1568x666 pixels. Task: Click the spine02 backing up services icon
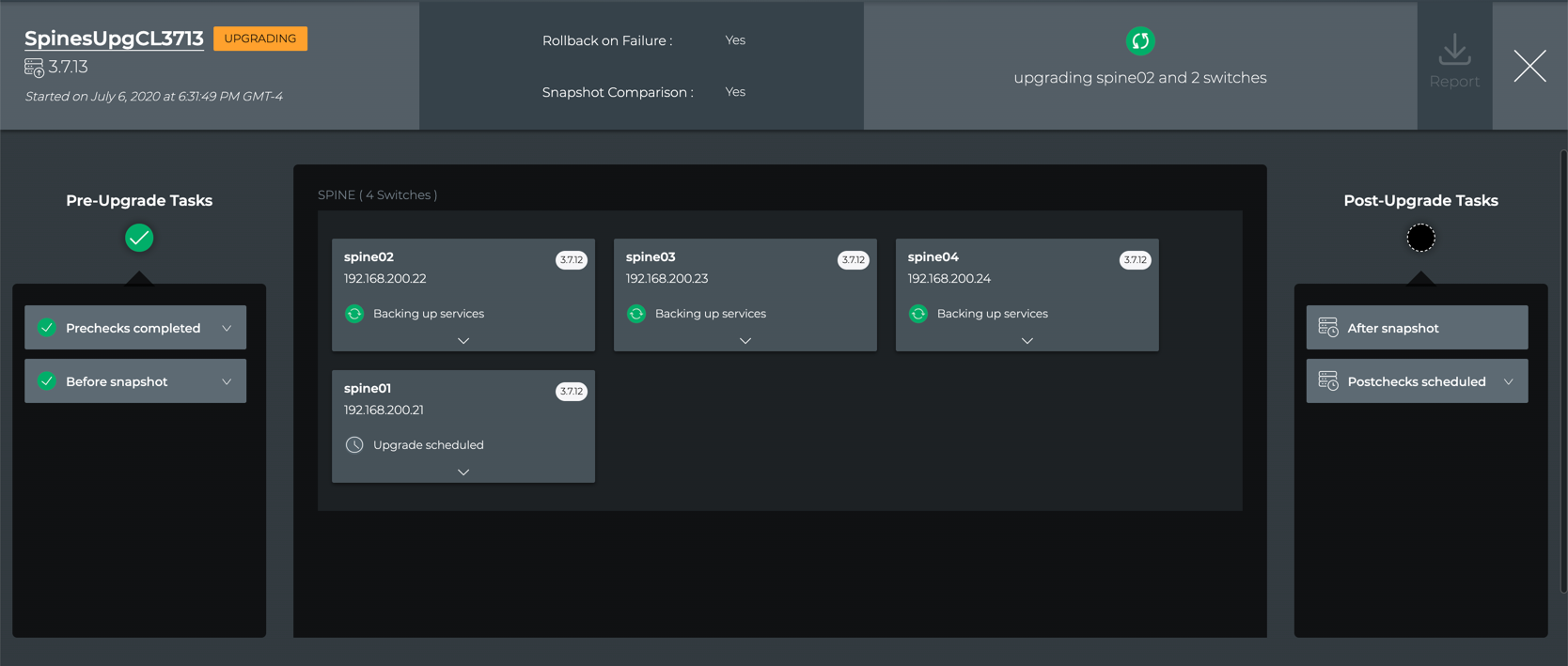click(x=354, y=314)
